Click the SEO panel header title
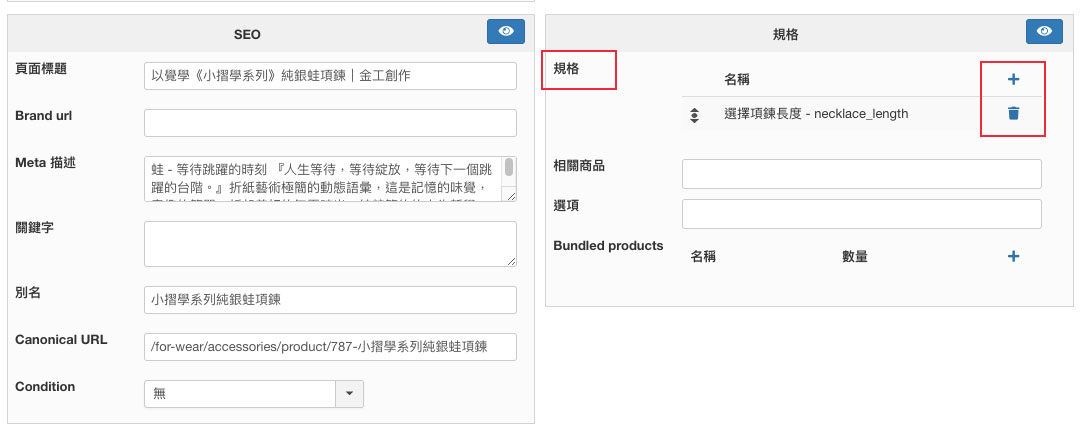This screenshot has width=1082, height=434. click(247, 34)
